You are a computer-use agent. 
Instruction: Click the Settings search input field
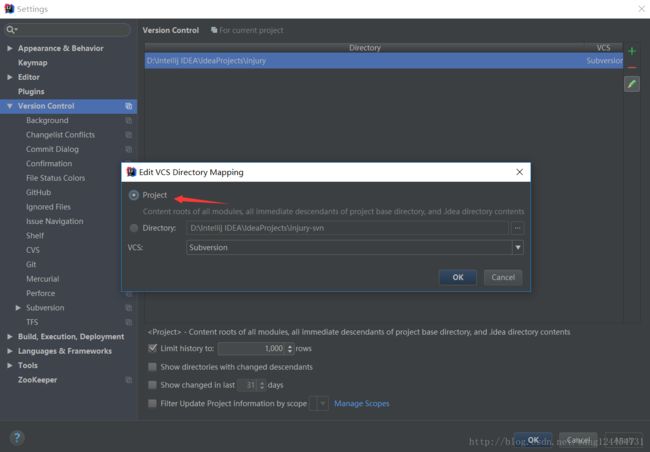tap(68, 30)
